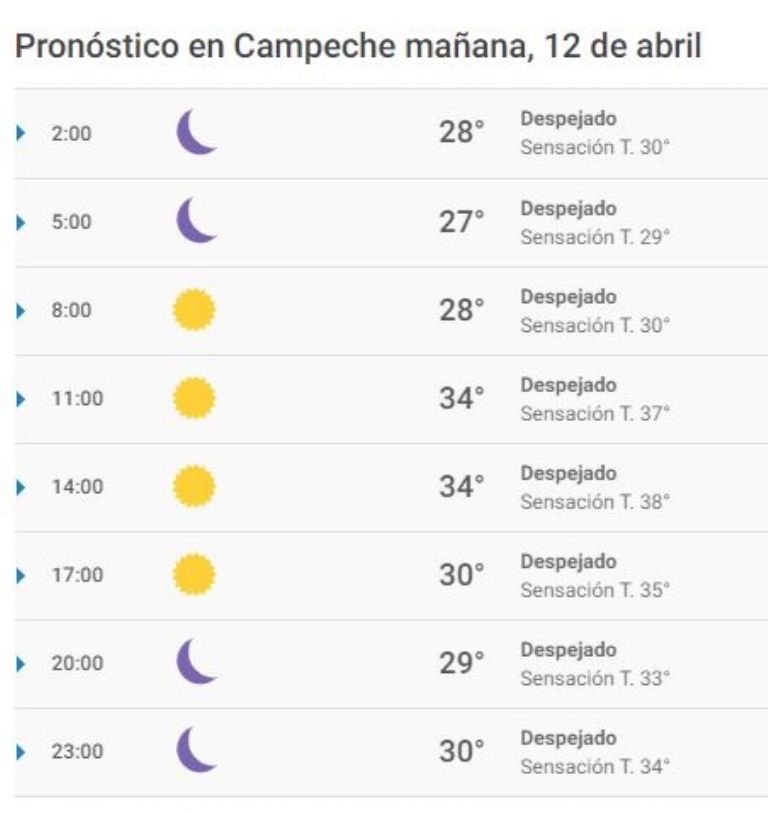
Task: Click the sun icon for 17:00
Action: [194, 574]
